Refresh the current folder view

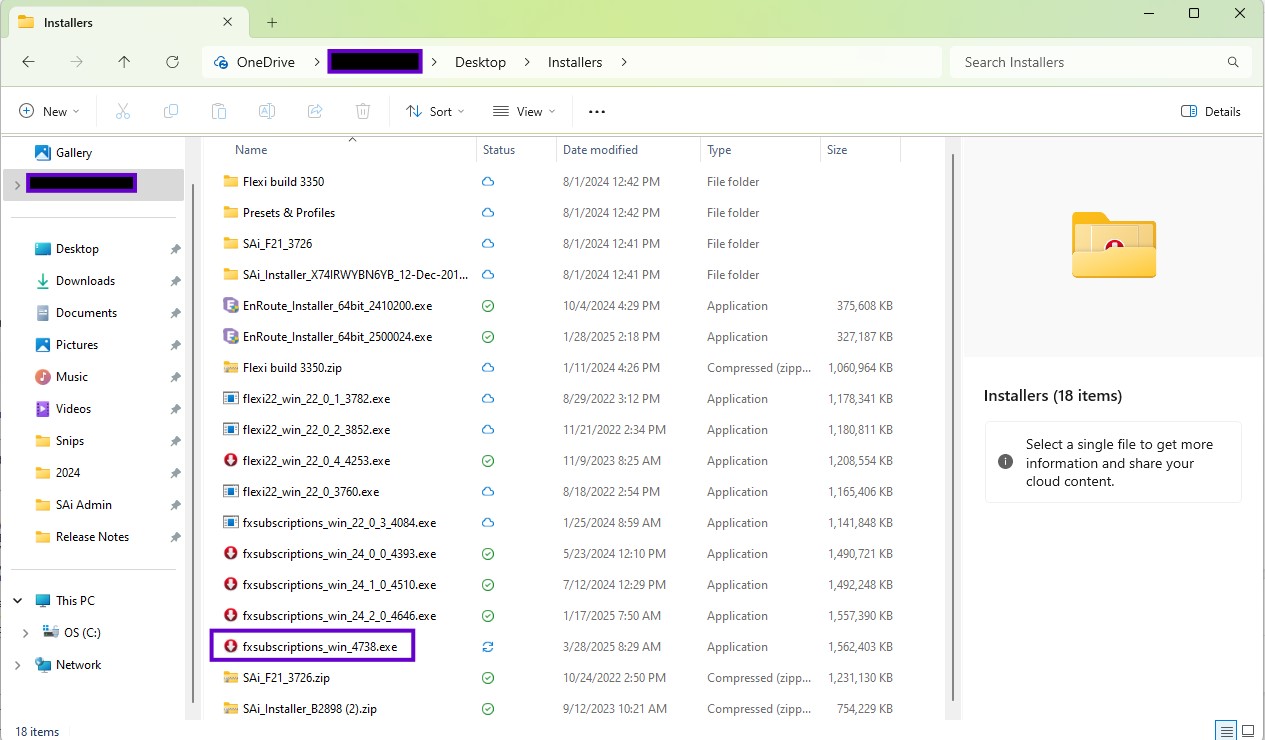click(172, 62)
